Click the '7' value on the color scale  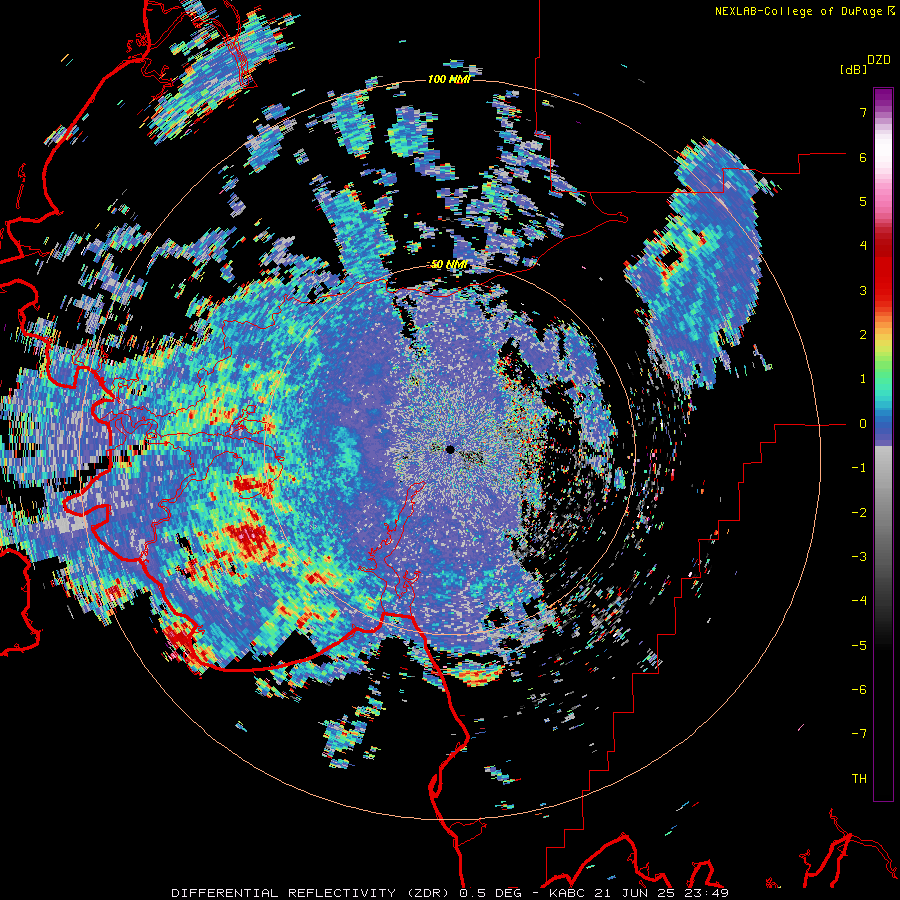point(863,112)
